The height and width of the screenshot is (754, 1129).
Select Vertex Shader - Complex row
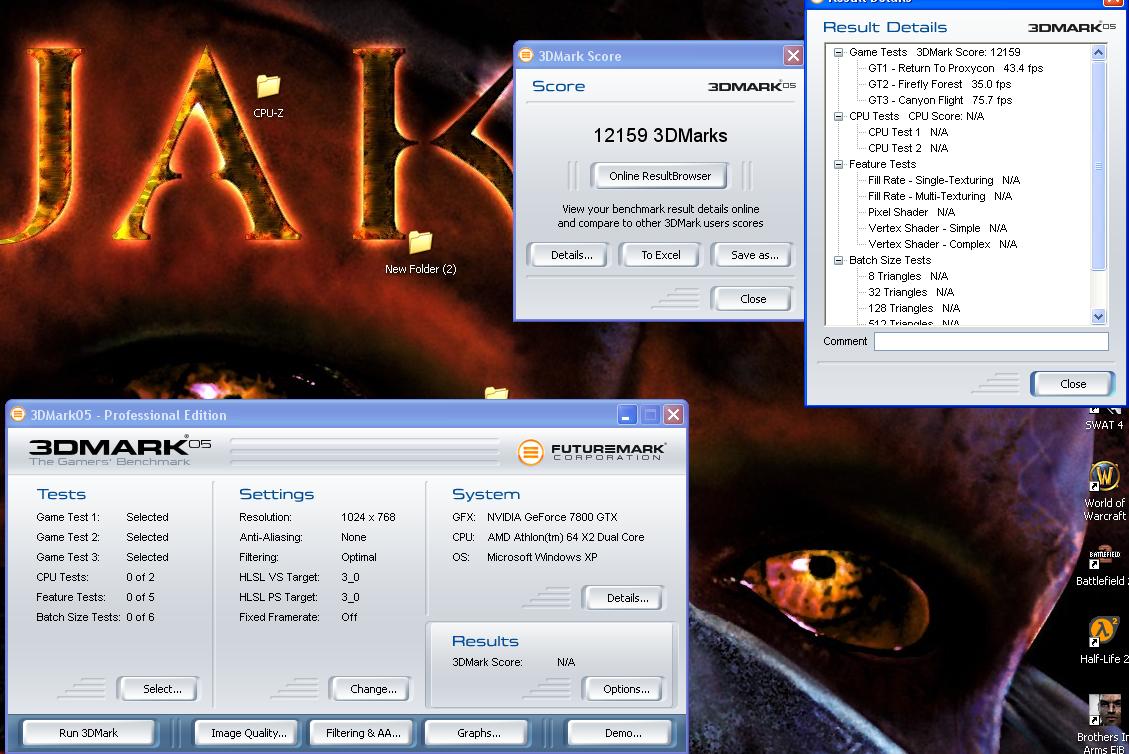point(943,244)
